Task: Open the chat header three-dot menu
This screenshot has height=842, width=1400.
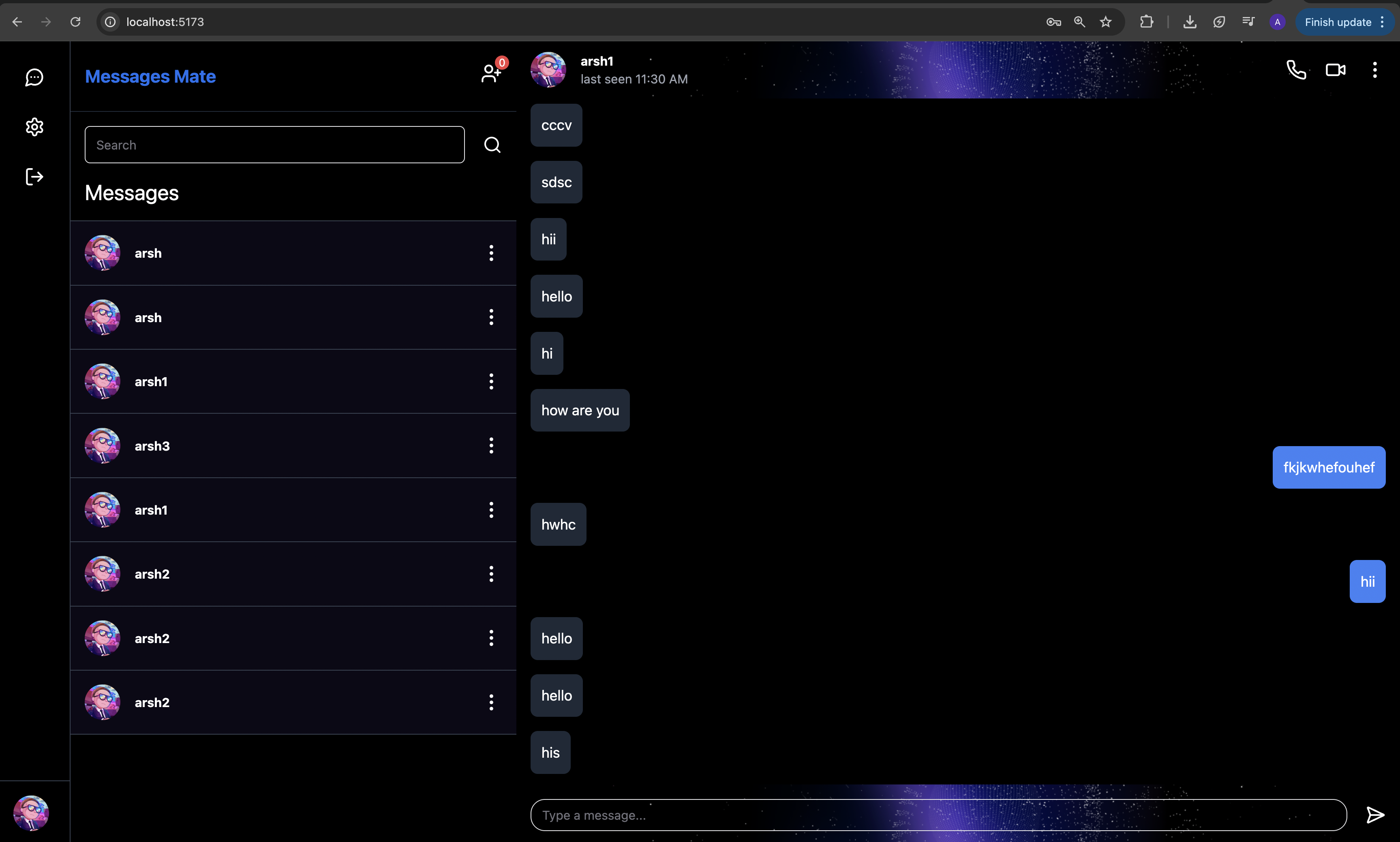Action: click(x=1374, y=69)
